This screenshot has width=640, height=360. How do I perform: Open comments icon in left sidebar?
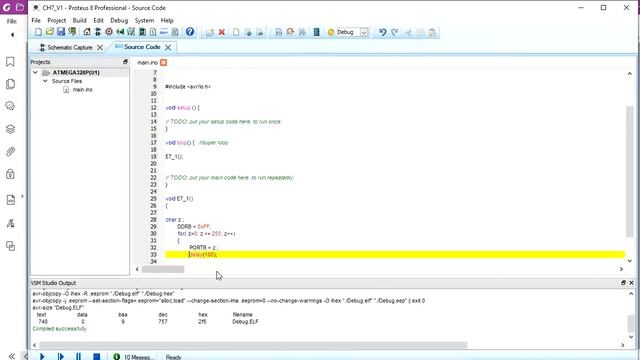[x=11, y=106]
